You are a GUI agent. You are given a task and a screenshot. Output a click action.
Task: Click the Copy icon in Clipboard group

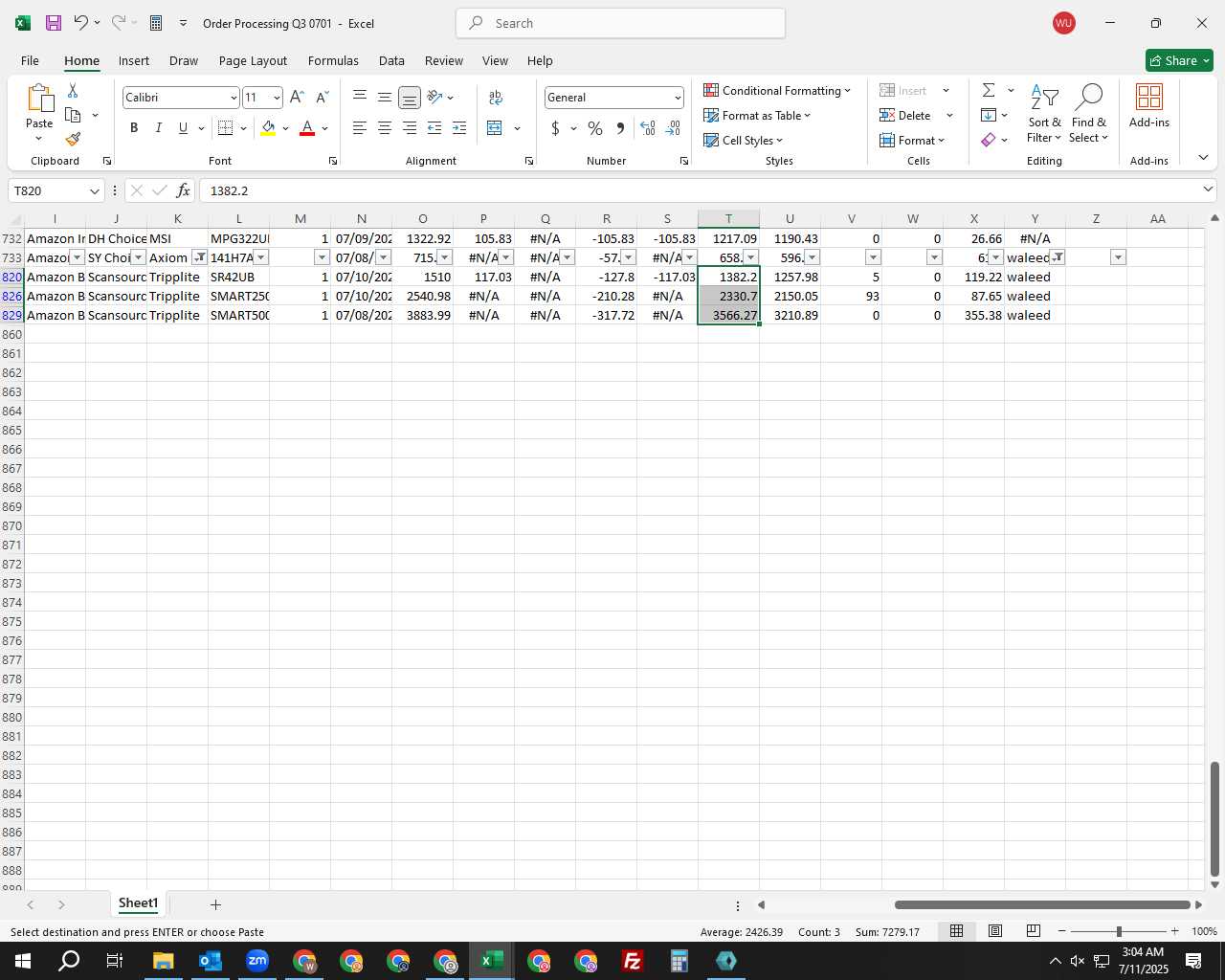coord(73,115)
